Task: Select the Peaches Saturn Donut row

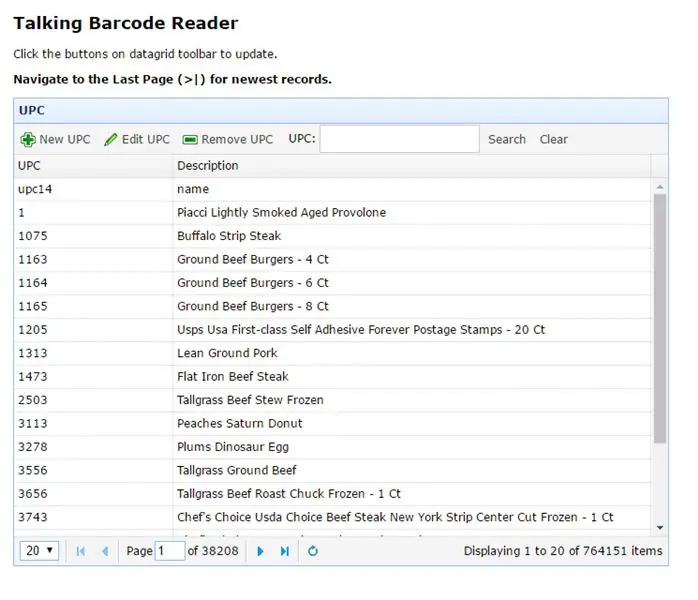Action: [333, 424]
